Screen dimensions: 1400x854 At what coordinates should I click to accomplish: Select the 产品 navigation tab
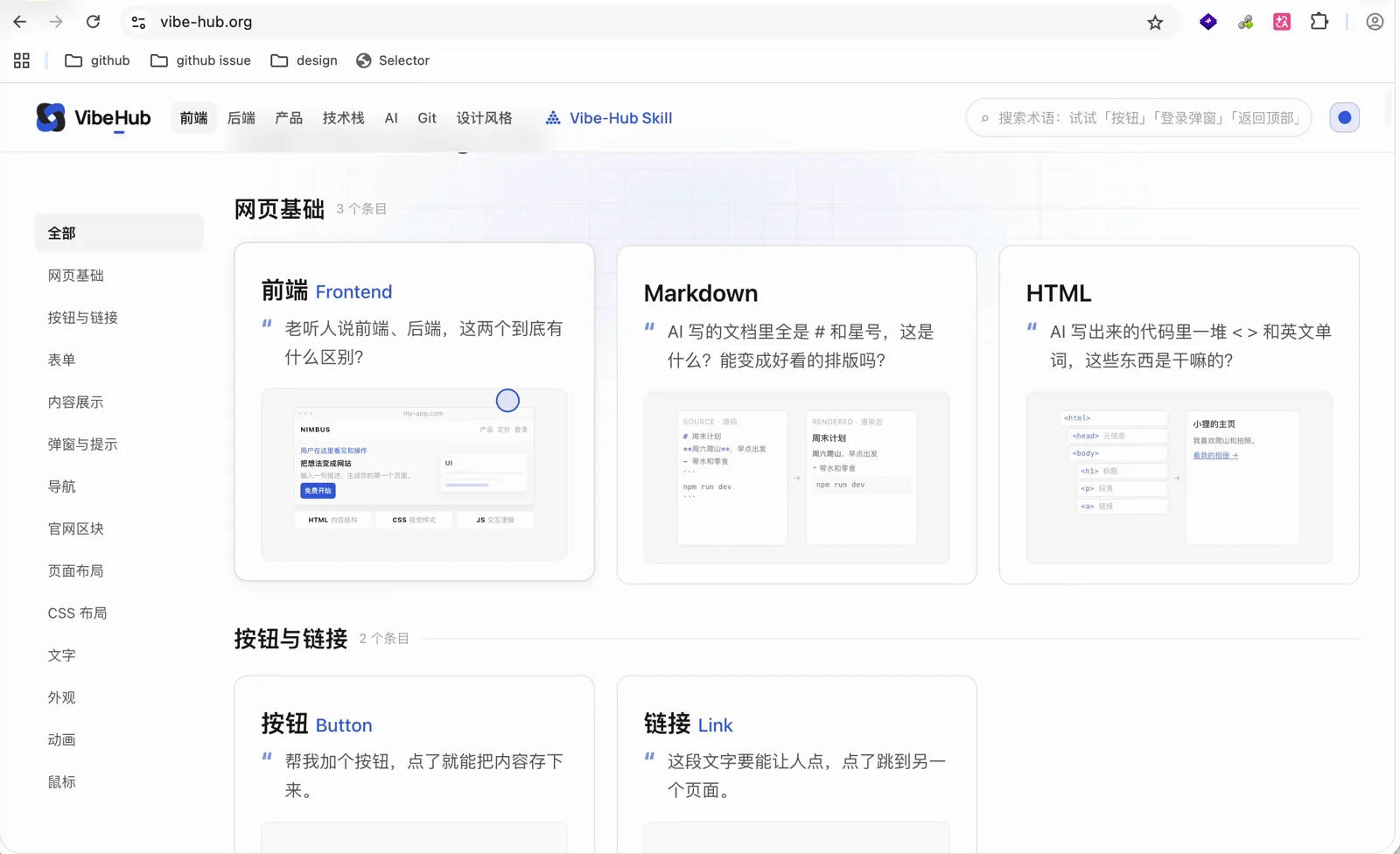point(289,117)
